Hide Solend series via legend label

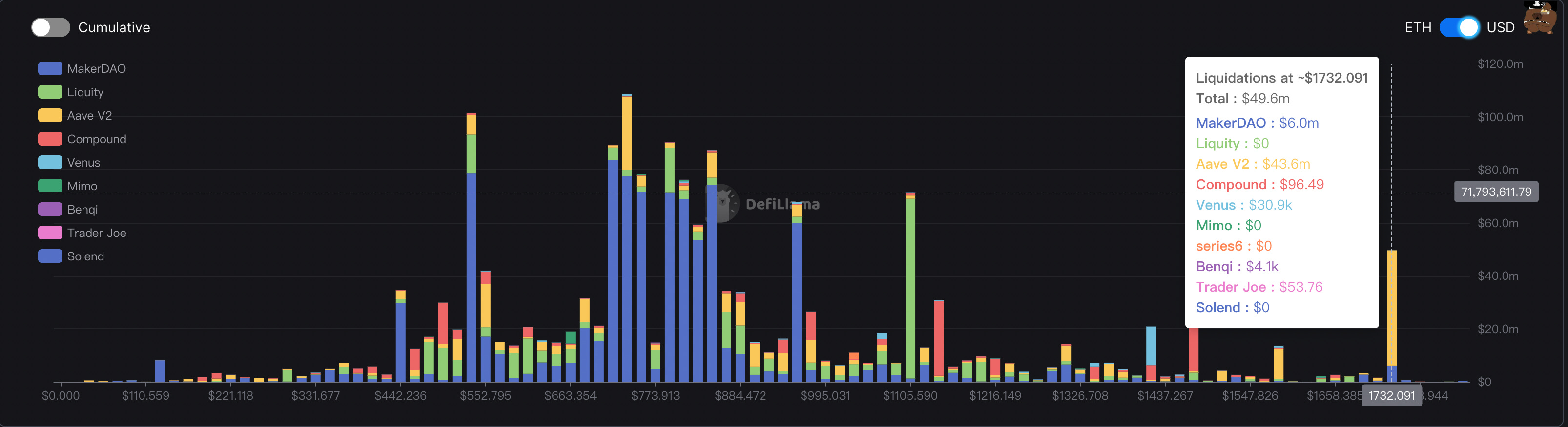[85, 256]
